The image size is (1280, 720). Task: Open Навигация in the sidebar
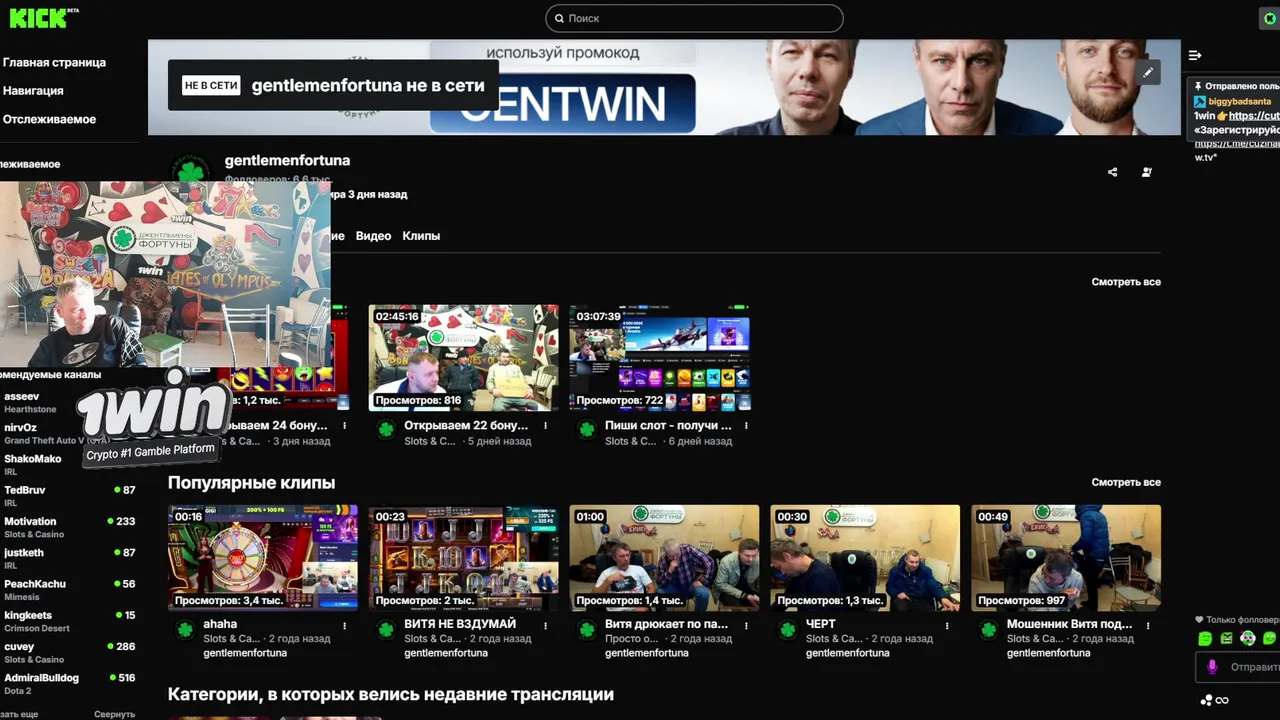(33, 90)
